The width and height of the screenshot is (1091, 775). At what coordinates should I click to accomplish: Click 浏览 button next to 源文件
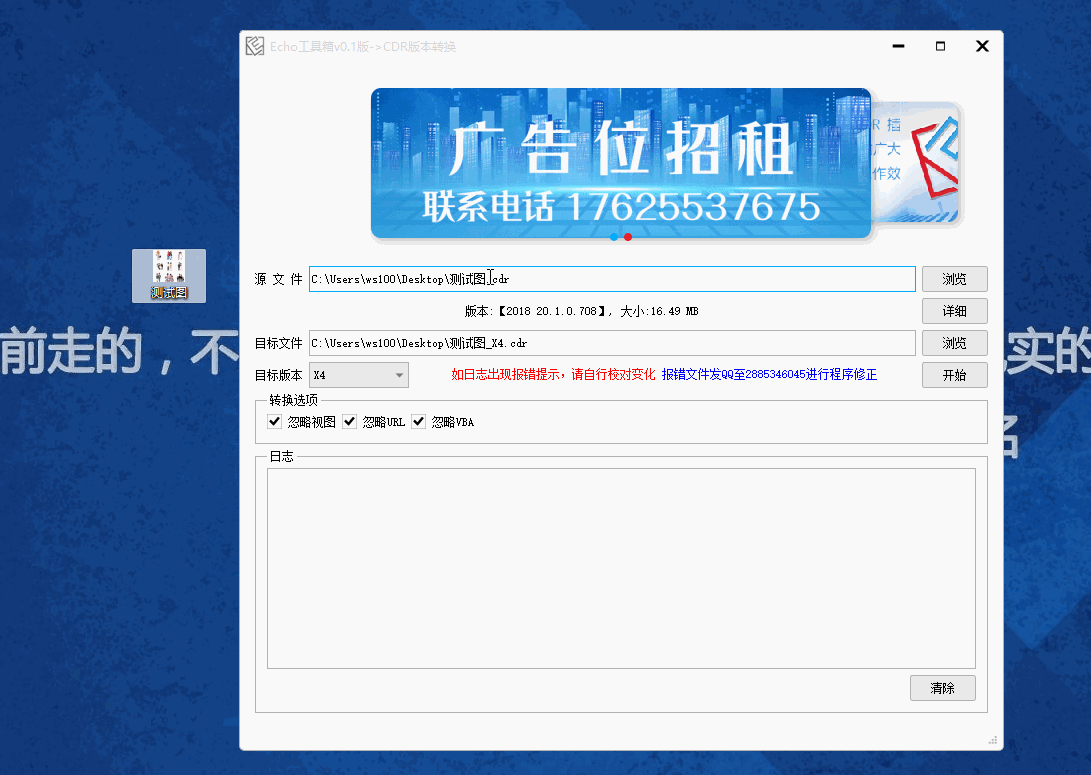click(x=954, y=279)
